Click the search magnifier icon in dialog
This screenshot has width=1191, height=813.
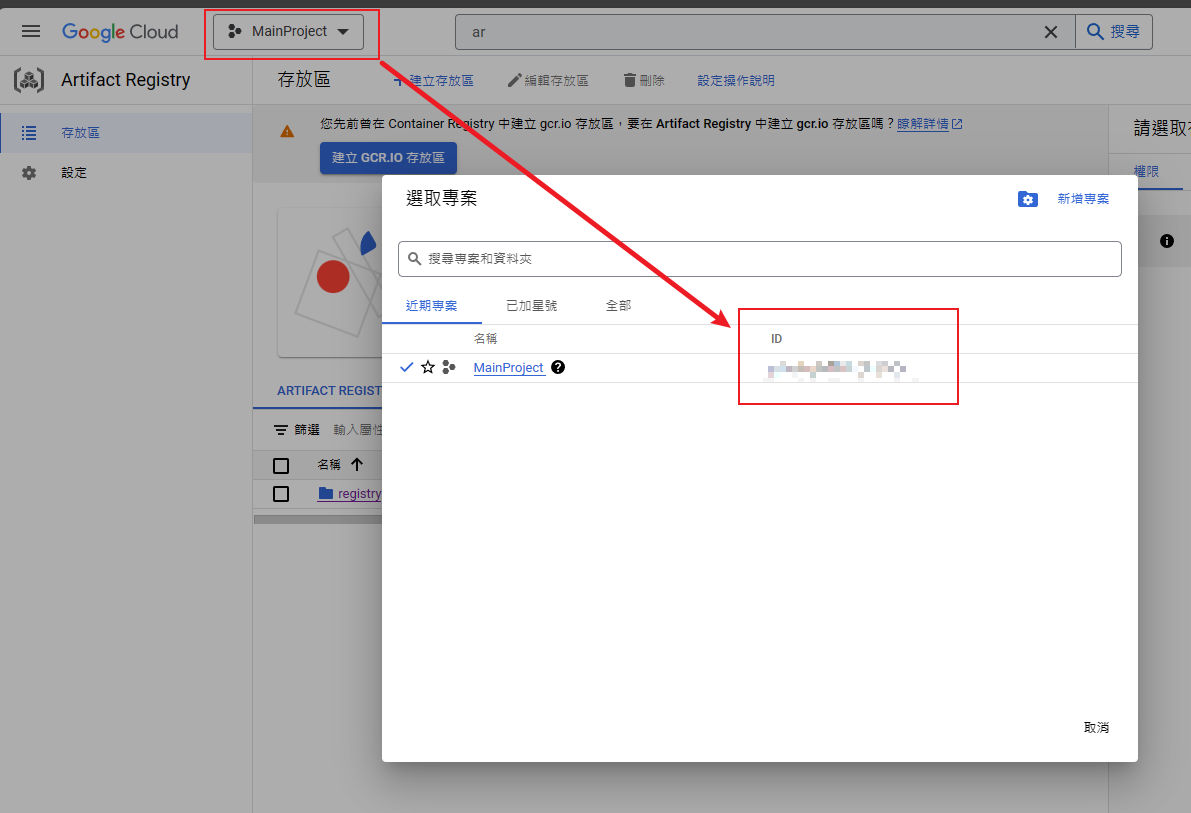pos(414,259)
